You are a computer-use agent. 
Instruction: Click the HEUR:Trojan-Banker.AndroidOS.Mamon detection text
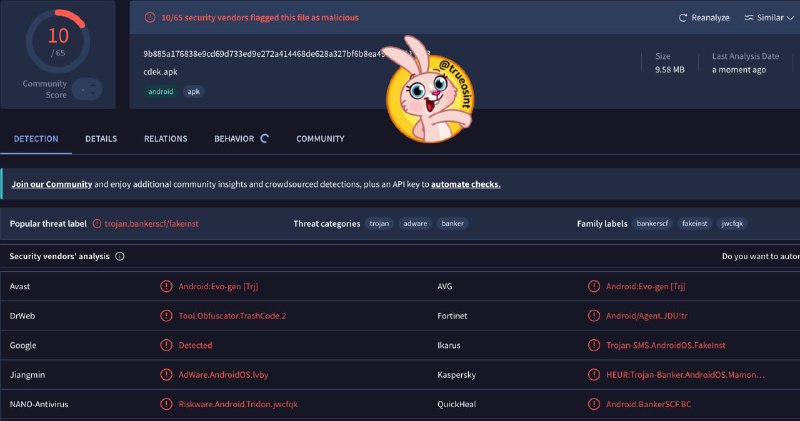[685, 375]
